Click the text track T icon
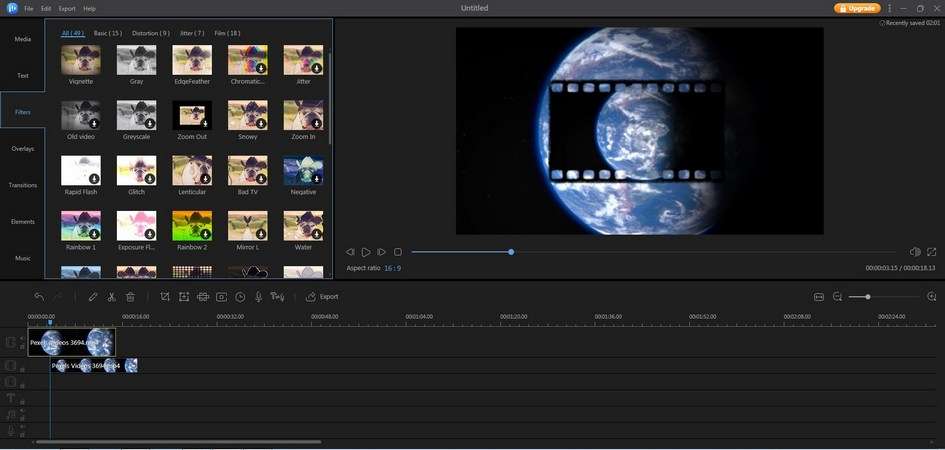Viewport: 945px width, 450px height. pos(10,398)
